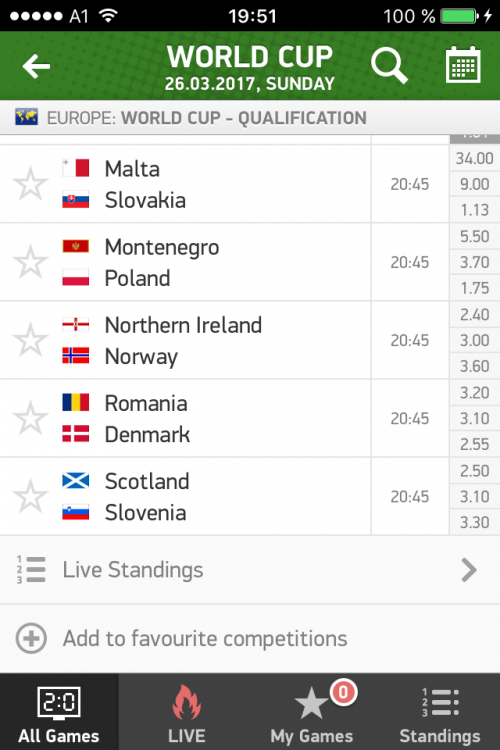Toggle favourite star for Montenegro vs Poland
Viewport: 500px width, 750px height.
pos(31,262)
